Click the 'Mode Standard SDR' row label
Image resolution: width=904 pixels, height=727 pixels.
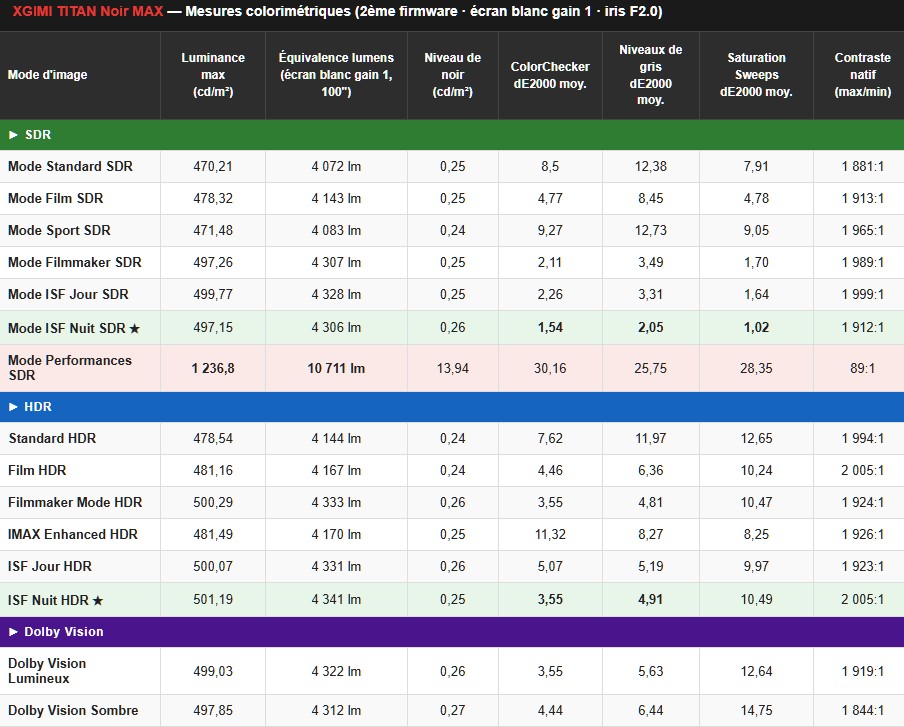tap(70, 167)
